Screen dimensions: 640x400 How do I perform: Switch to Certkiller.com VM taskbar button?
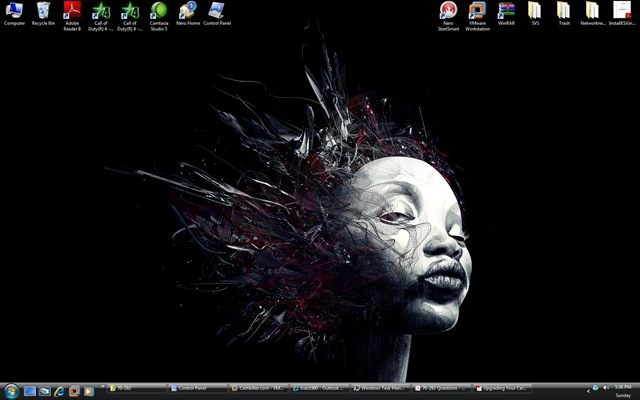(x=259, y=388)
